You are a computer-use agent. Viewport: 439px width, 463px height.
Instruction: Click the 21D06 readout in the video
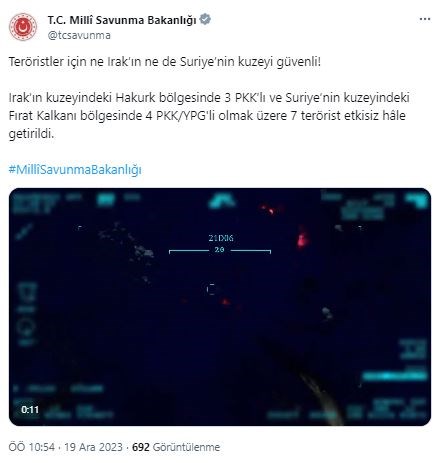click(221, 238)
